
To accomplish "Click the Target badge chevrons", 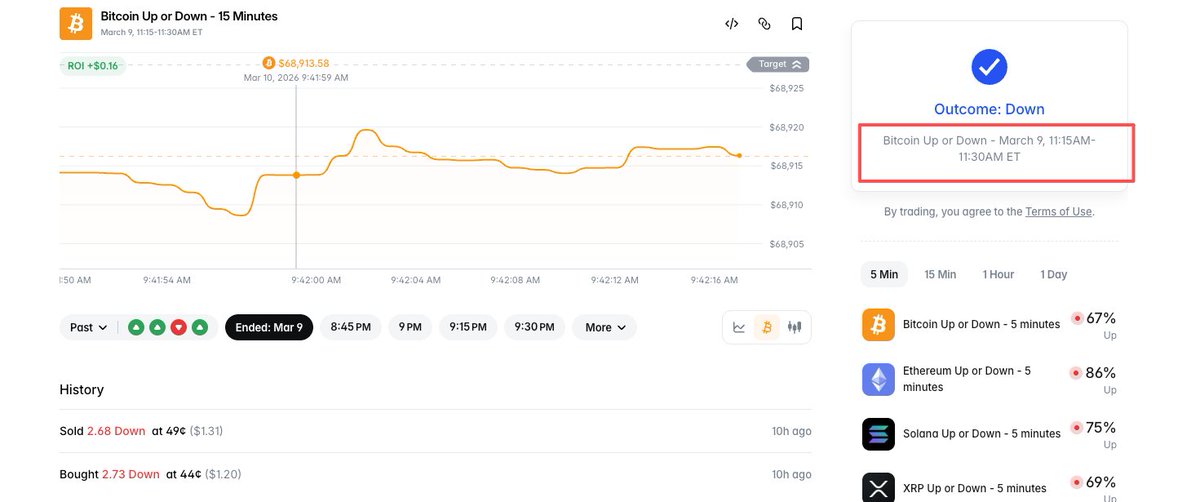I will pos(797,64).
